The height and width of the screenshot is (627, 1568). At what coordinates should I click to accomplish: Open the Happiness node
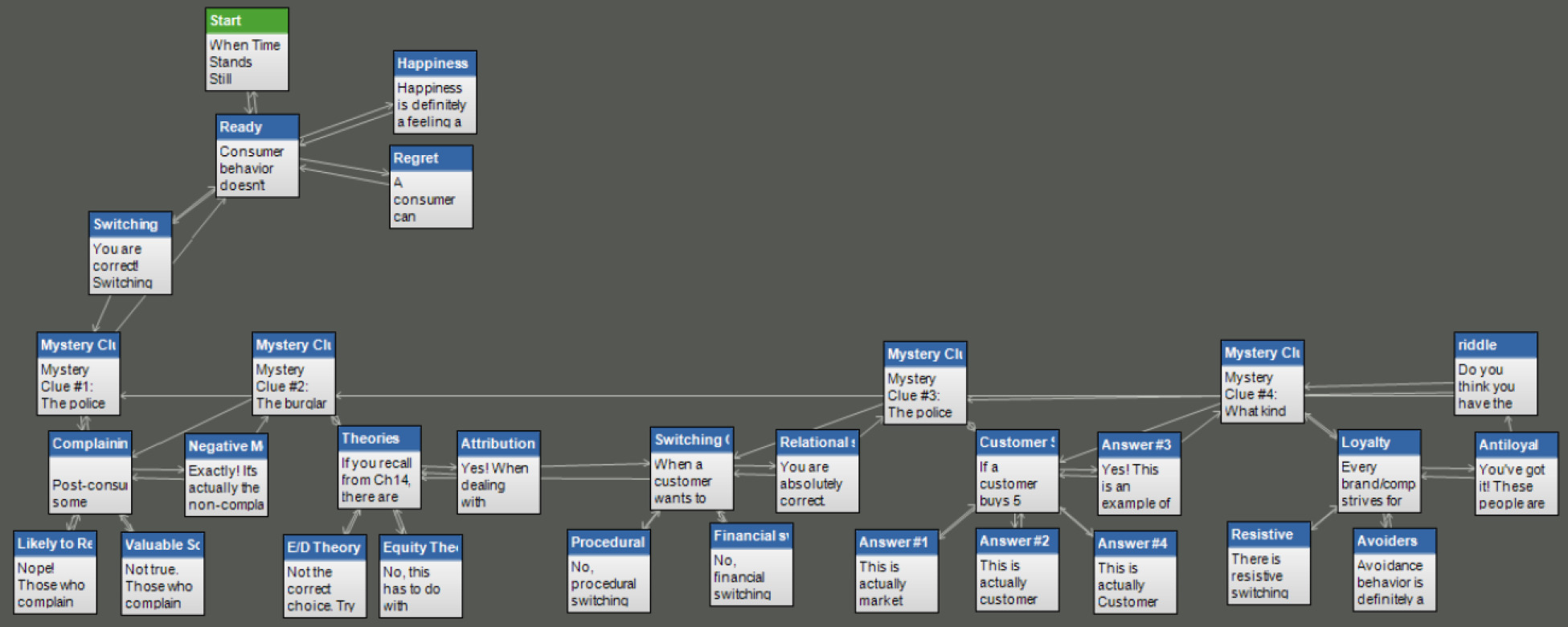tap(434, 92)
